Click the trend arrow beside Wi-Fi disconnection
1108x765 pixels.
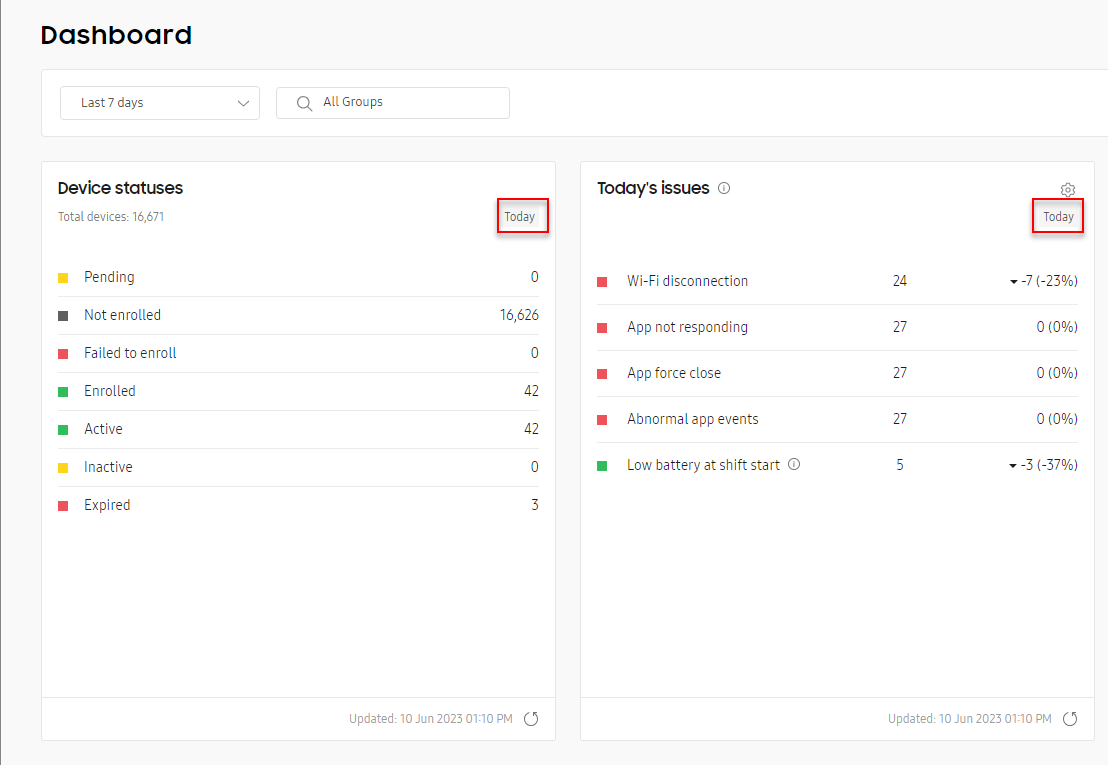click(x=1012, y=281)
